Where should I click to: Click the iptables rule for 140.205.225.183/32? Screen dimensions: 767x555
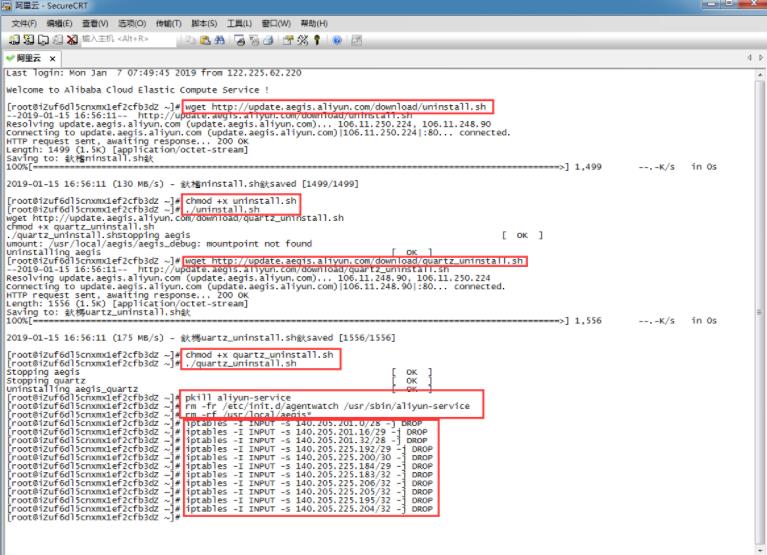point(309,474)
